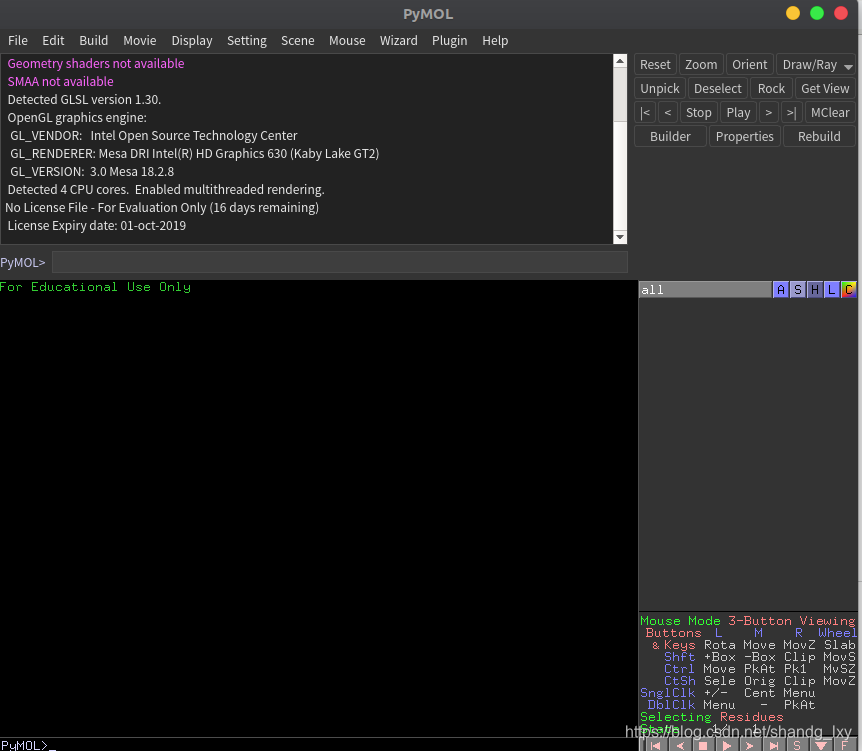Click 'Detected GLSL version 1.30.' log line
Screen dimensions: 862x751
click(84, 100)
